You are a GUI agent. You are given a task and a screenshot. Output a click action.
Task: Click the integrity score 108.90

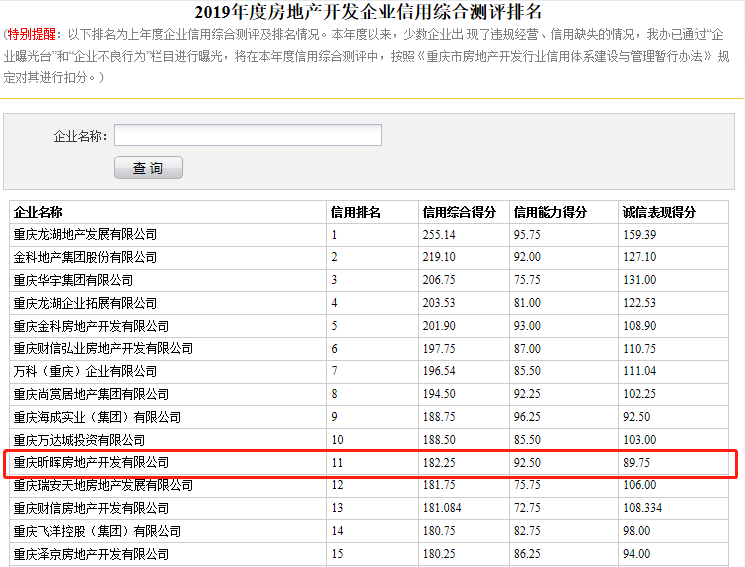click(x=640, y=326)
